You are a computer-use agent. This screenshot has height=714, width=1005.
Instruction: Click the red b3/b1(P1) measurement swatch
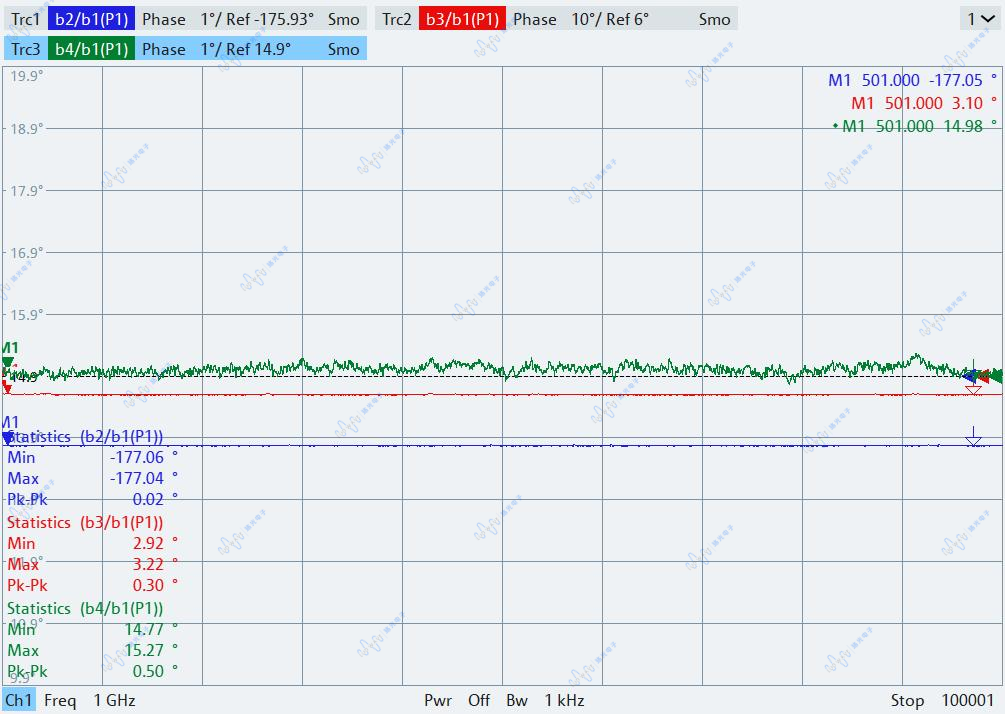click(x=462, y=19)
